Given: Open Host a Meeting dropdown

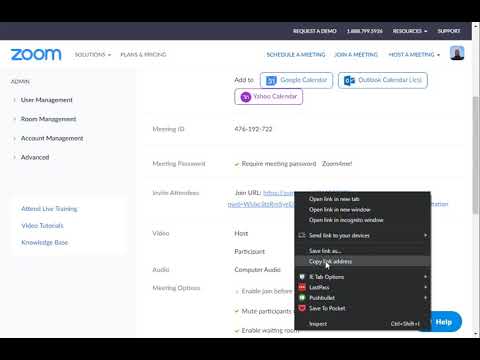Looking at the screenshot, I should pyautogui.click(x=414, y=54).
